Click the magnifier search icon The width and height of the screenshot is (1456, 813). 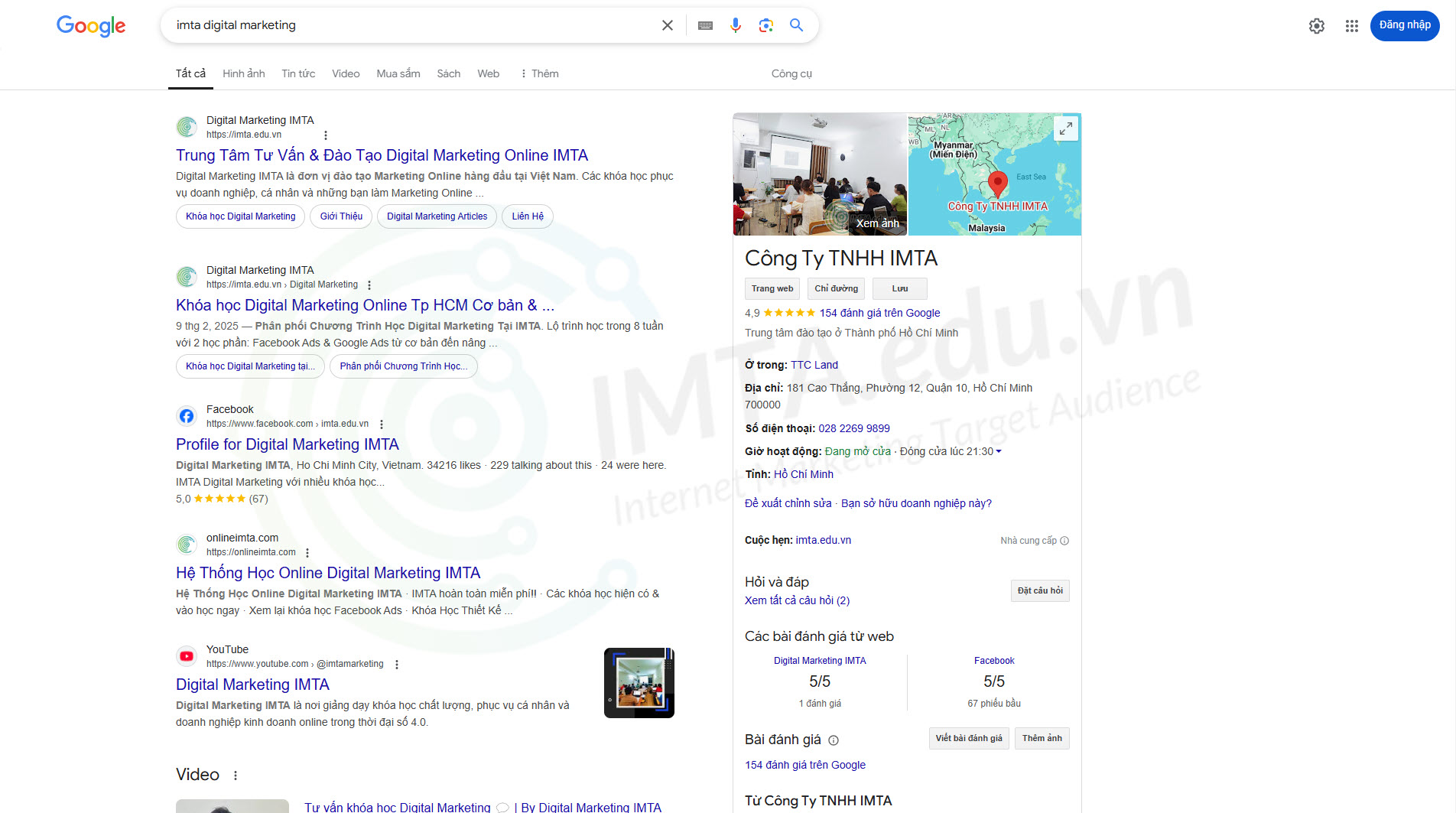tap(797, 25)
